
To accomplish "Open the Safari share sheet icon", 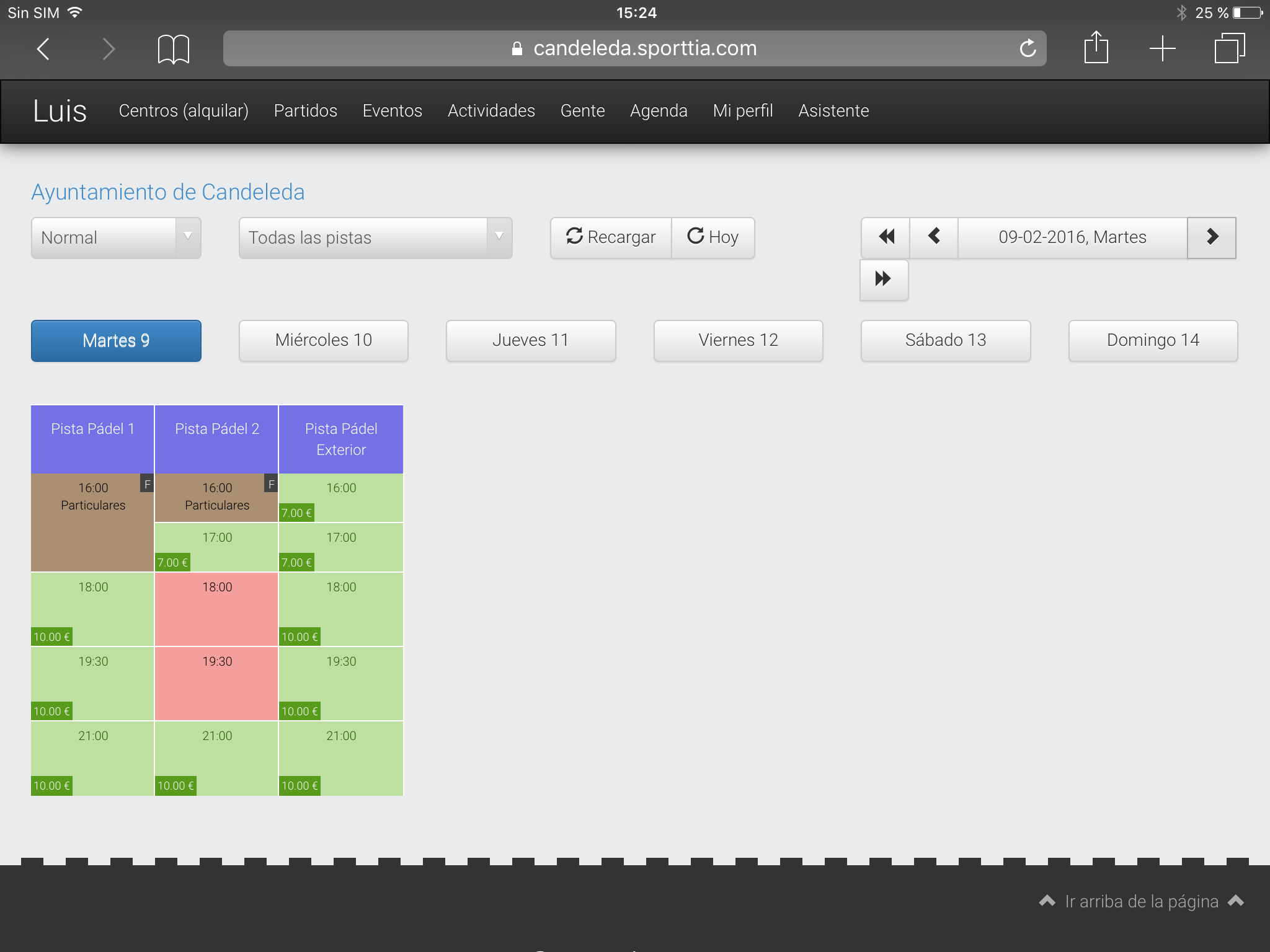I will 1096,48.
